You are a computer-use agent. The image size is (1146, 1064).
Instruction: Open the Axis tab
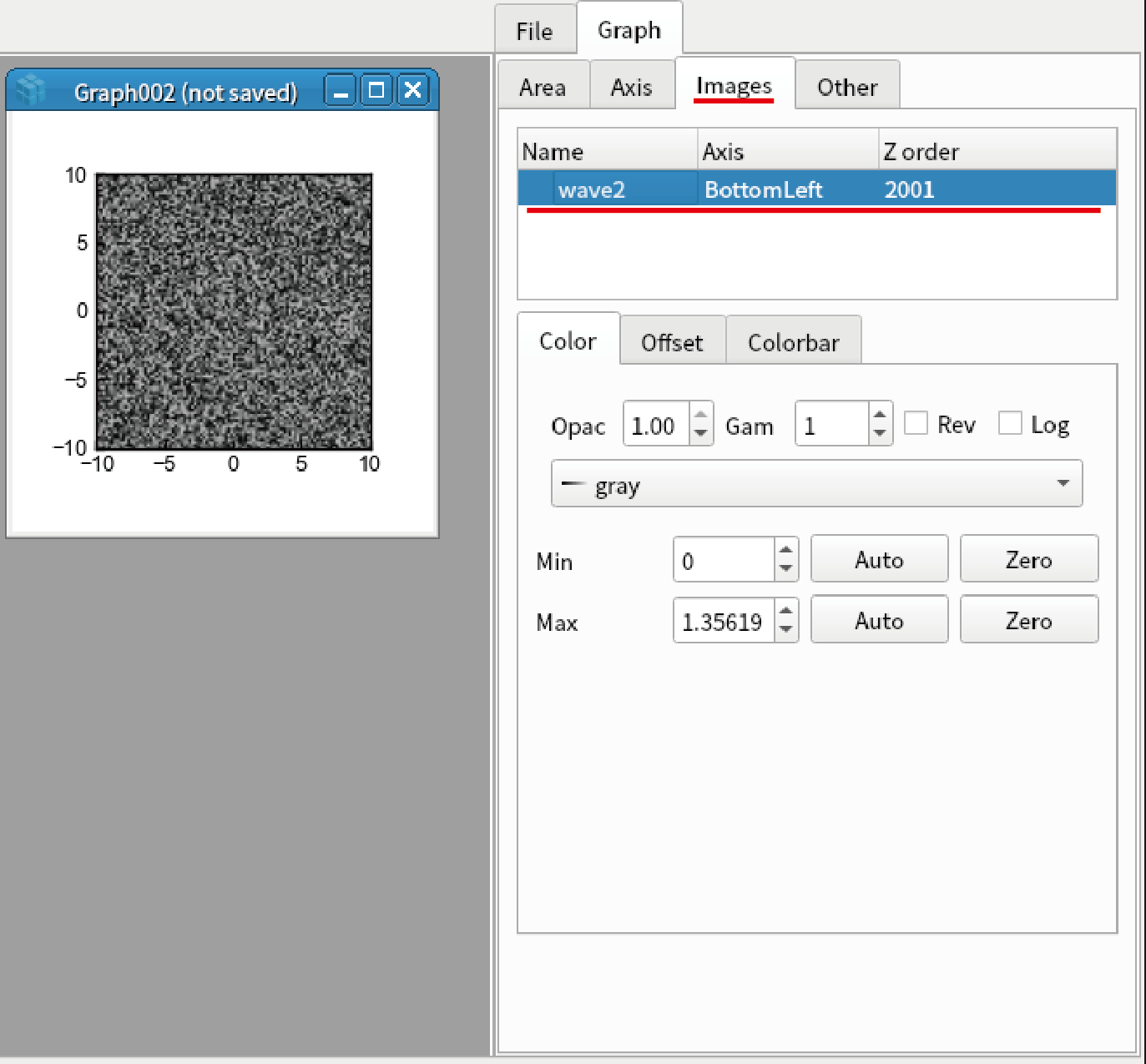pyautogui.click(x=631, y=87)
